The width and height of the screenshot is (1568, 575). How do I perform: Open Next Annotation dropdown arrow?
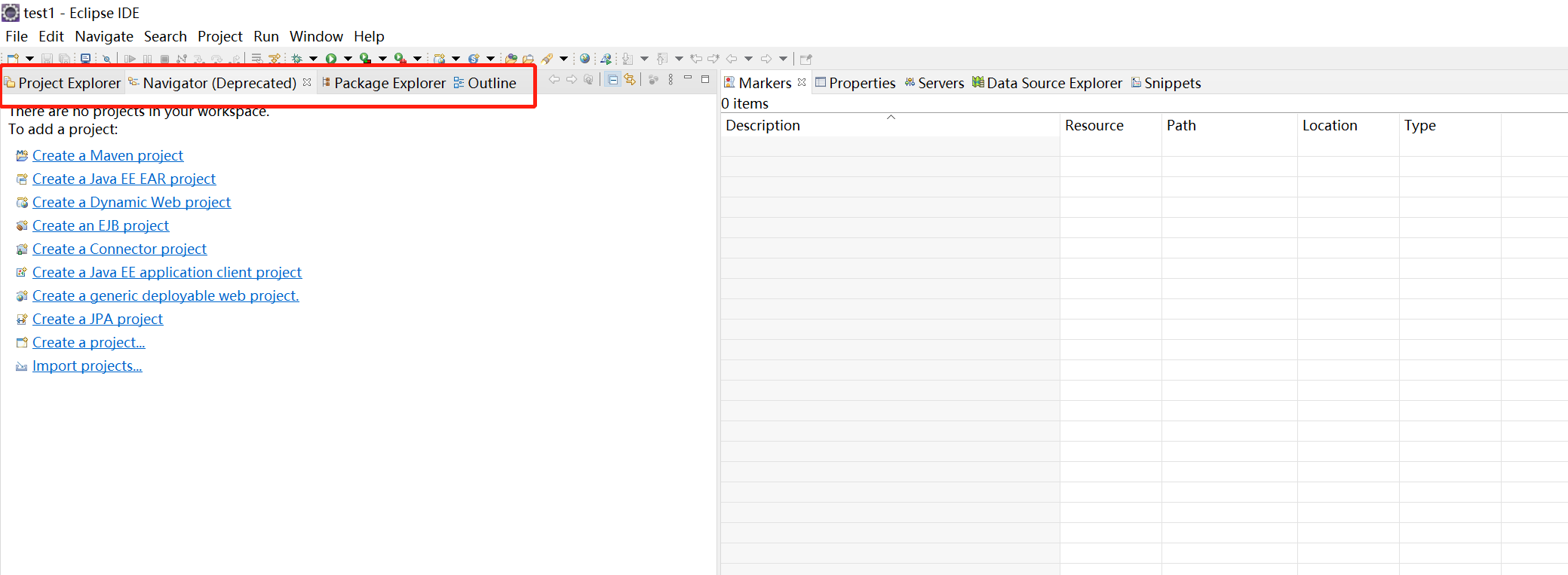644,58
